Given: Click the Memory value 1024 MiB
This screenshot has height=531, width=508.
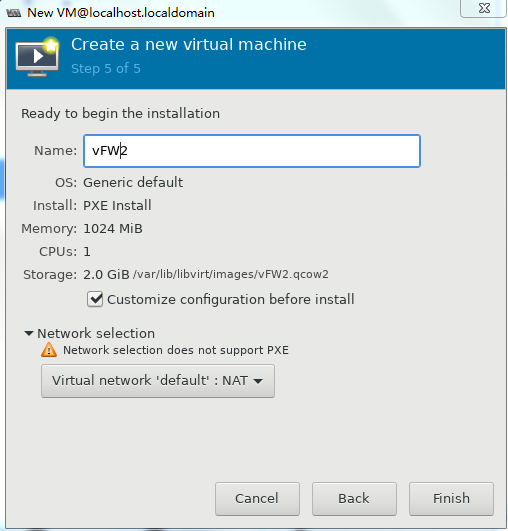Looking at the screenshot, I should tap(113, 229).
